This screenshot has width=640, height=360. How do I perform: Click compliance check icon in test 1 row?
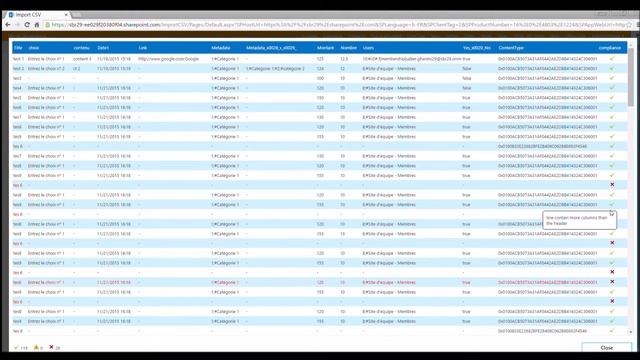(612, 59)
